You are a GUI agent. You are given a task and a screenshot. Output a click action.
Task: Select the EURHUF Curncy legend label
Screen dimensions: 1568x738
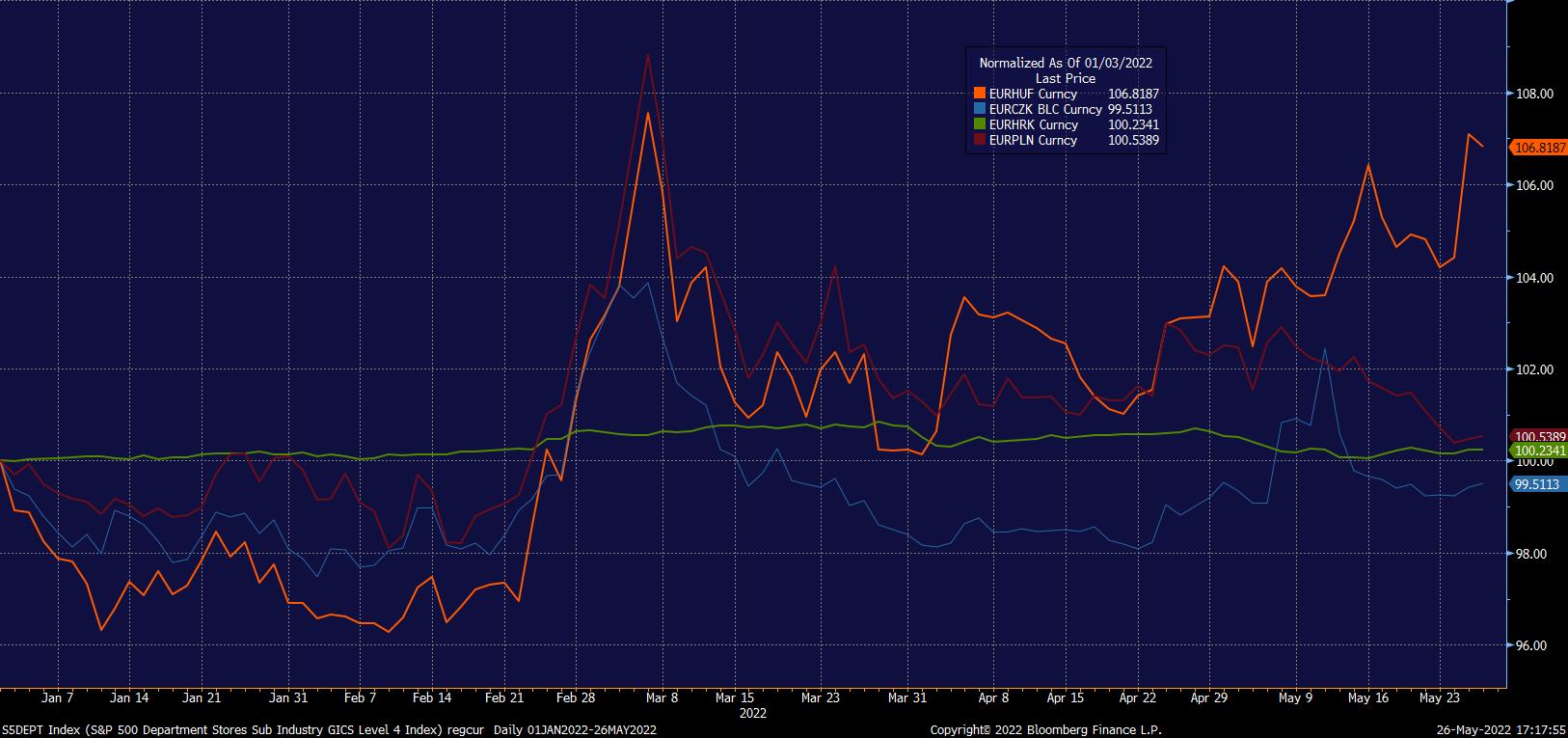pyautogui.click(x=1034, y=94)
